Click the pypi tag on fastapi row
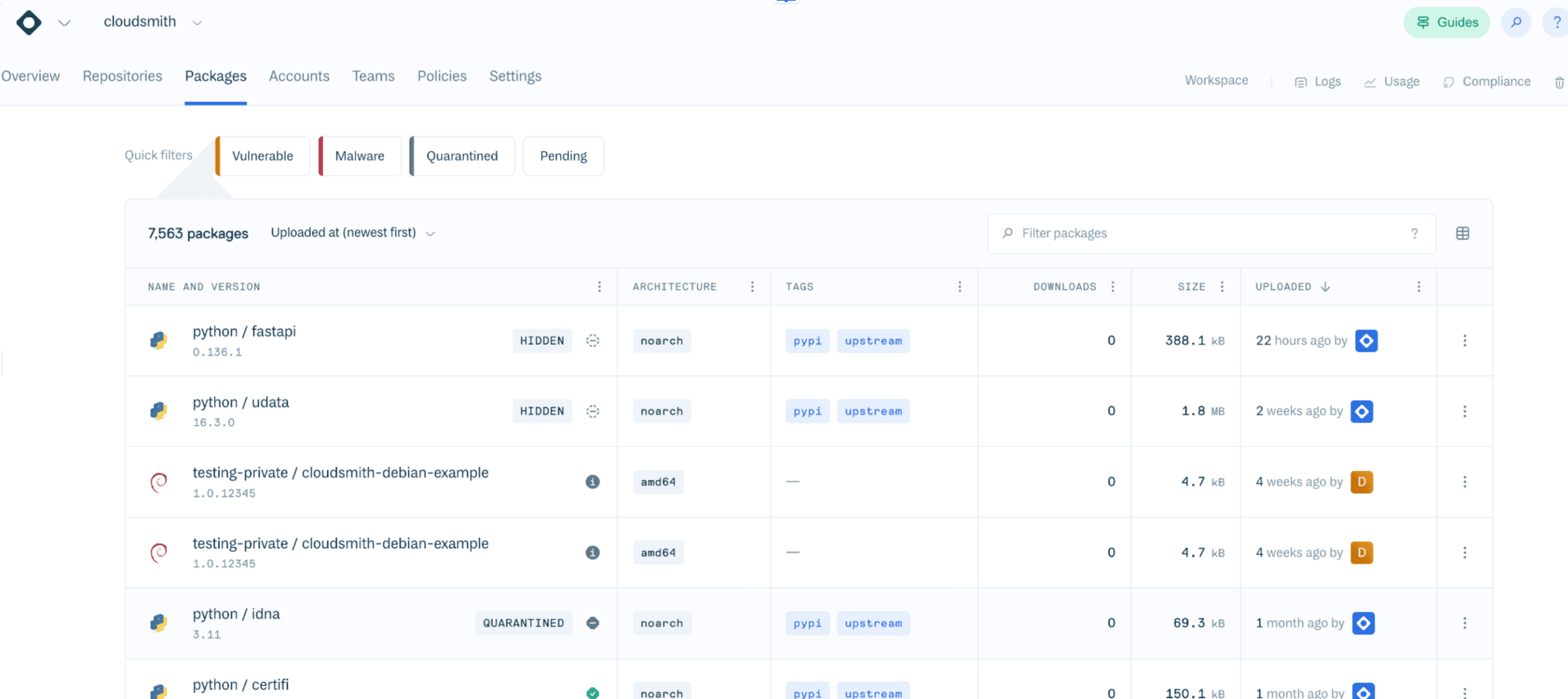This screenshot has height=699, width=1568. coord(807,341)
